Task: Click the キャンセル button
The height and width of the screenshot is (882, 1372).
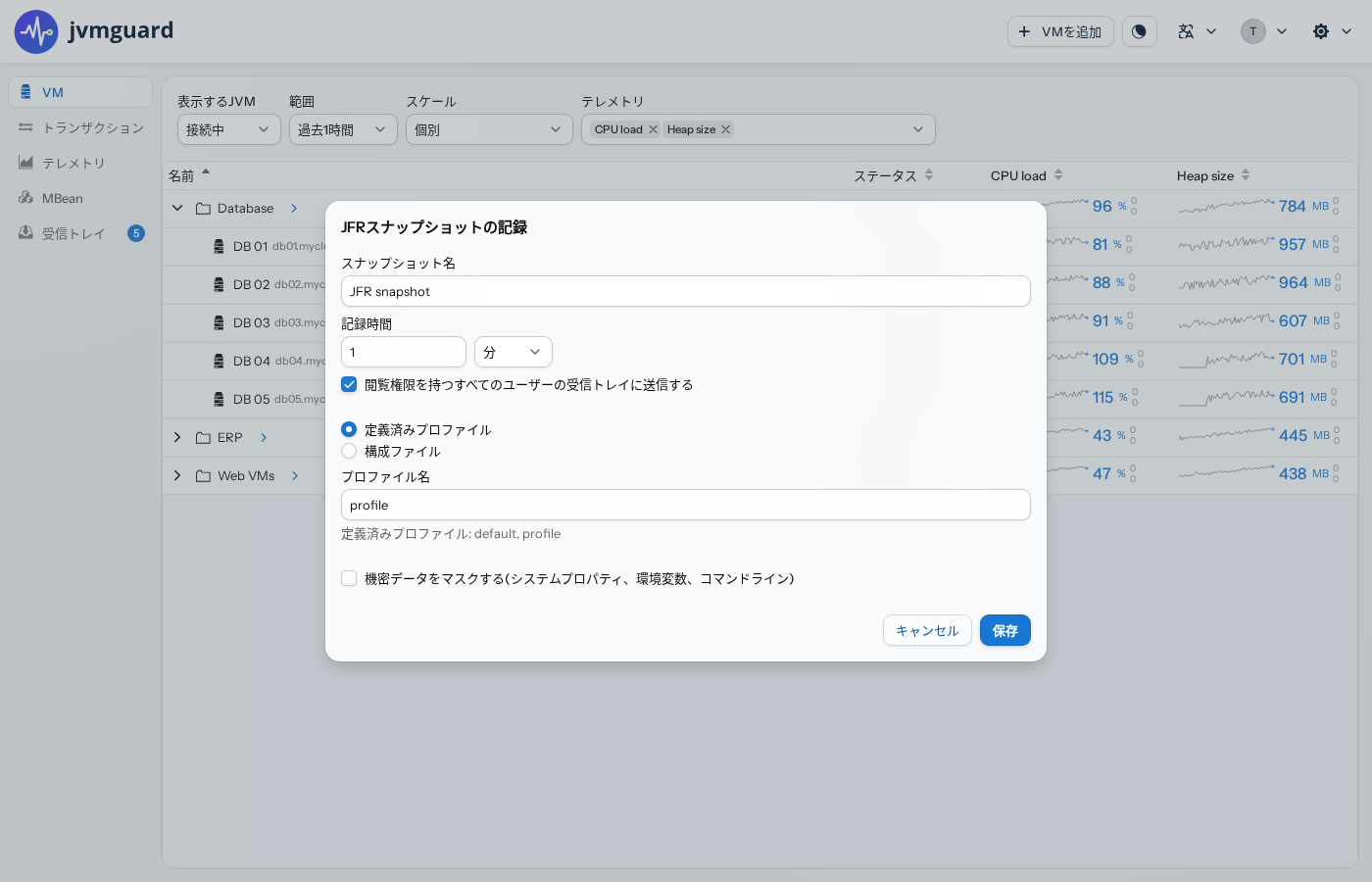Action: point(927,630)
